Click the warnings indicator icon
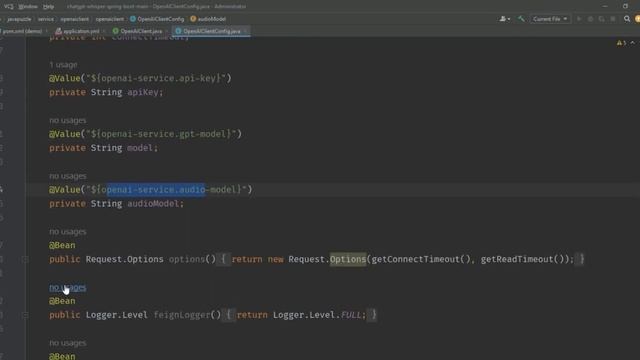This screenshot has height=360, width=640. pos(621,43)
